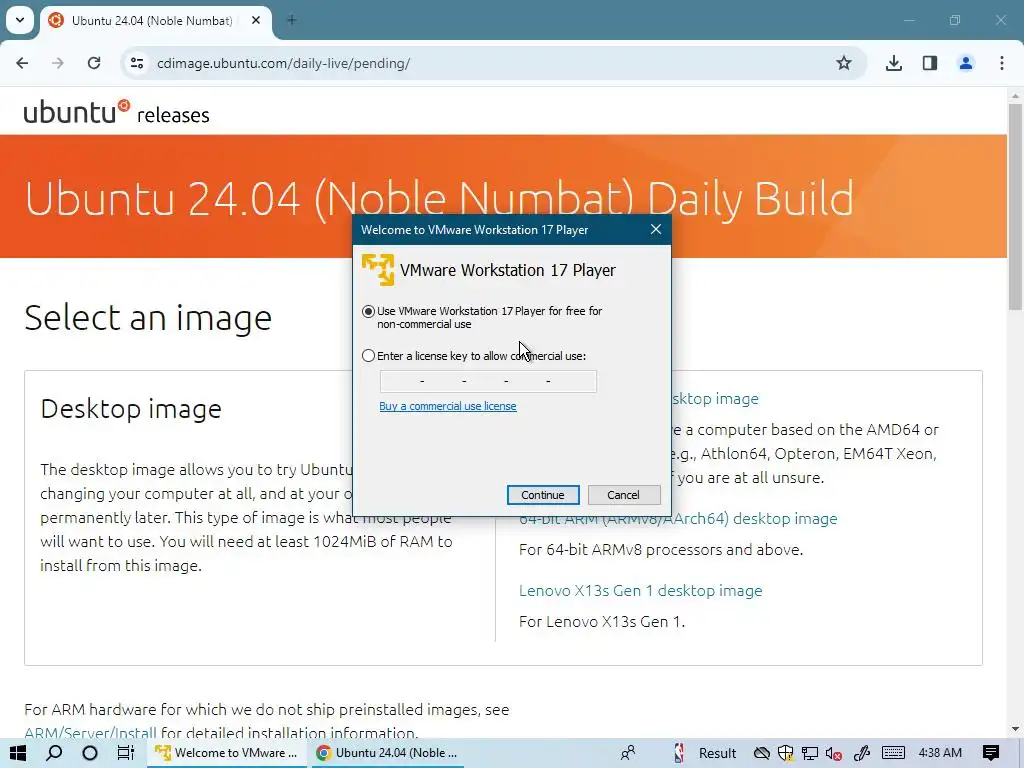Click the Chrome address bar URL
This screenshot has height=768, width=1024.
[x=283, y=63]
